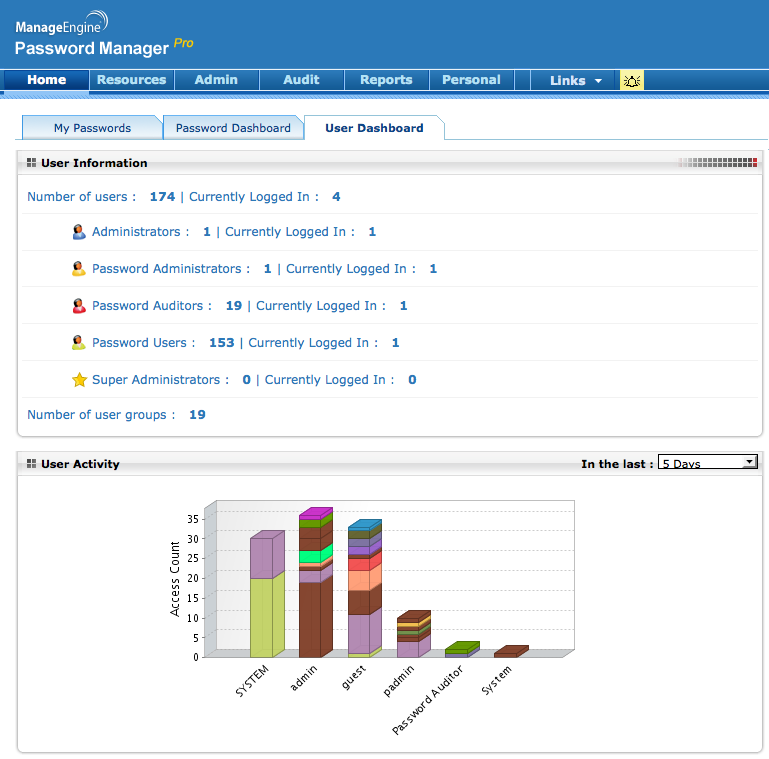
Task: Click the 'In the last :' label
Action: [617, 464]
